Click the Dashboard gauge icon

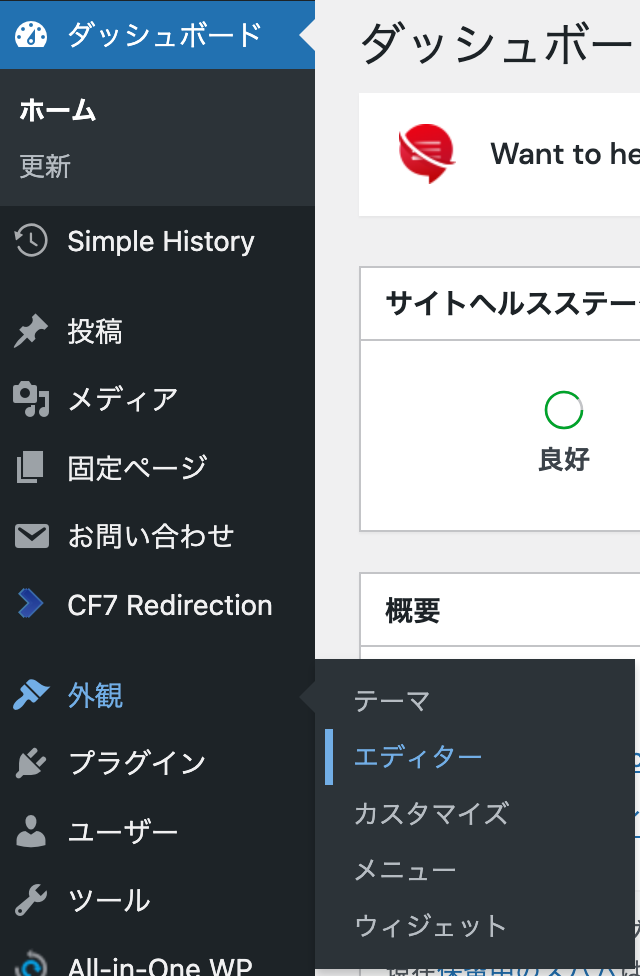pos(31,35)
